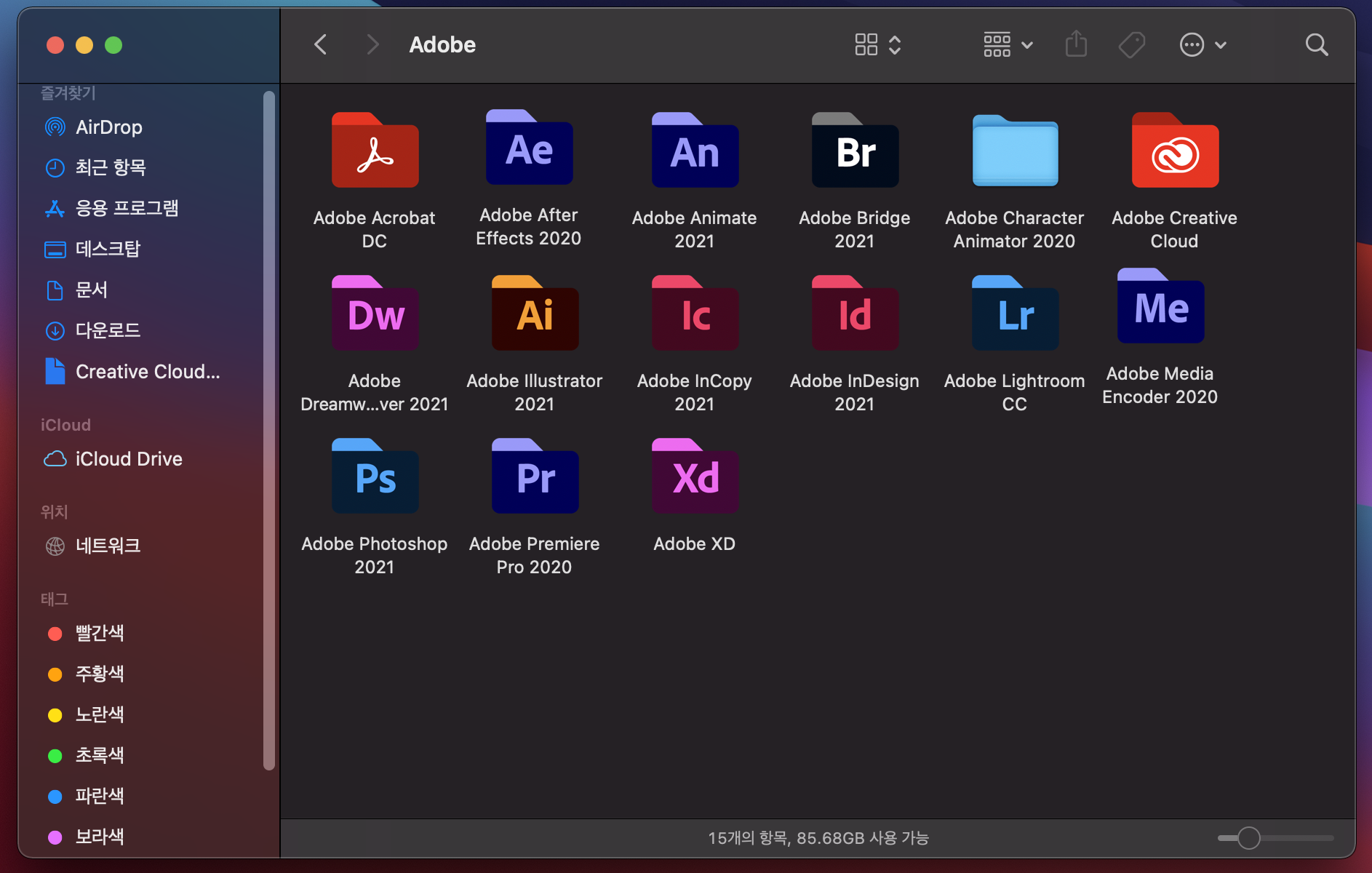Click the sidebar vertical scrollbar
The width and height of the screenshot is (1372, 873).
tap(269, 429)
